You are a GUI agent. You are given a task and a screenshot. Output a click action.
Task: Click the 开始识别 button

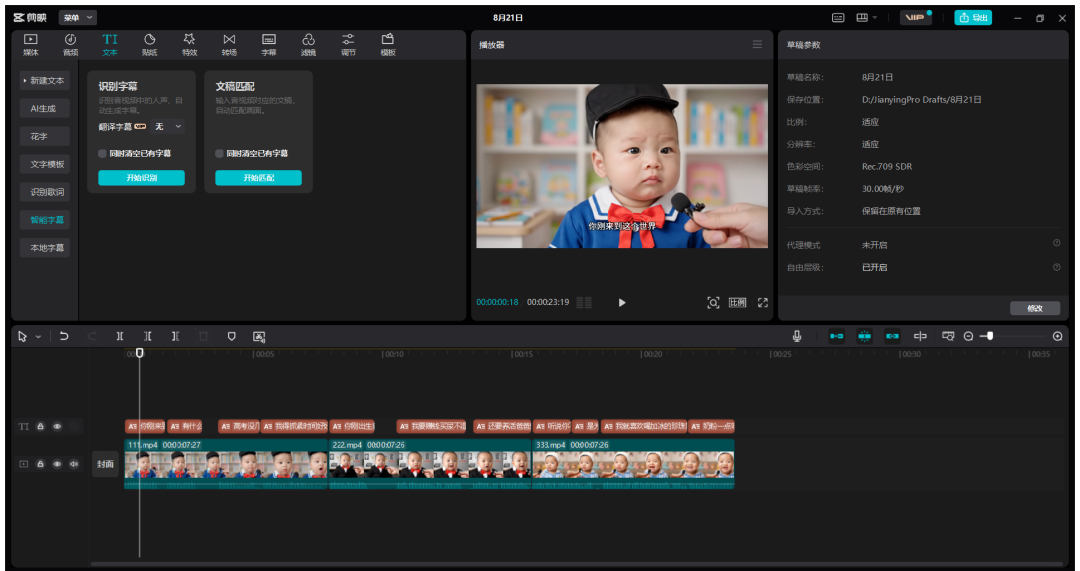coord(141,178)
